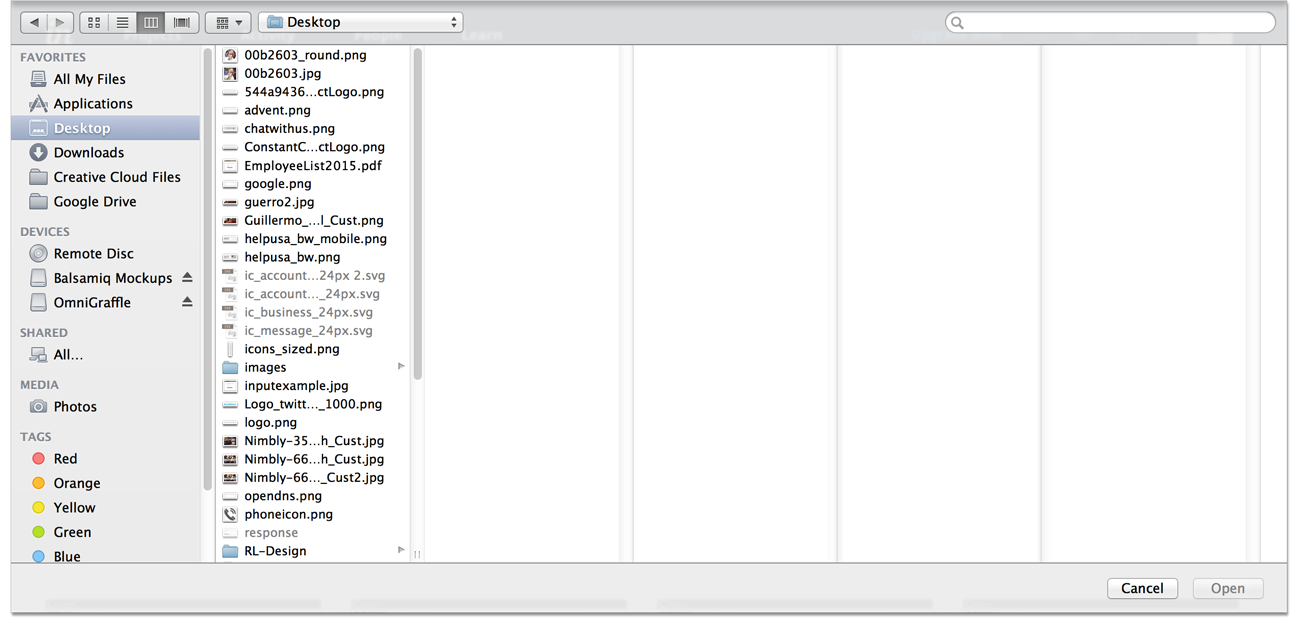Viewport: 1300px width, 626px height.
Task: Expand the images folder
Action: 401,367
